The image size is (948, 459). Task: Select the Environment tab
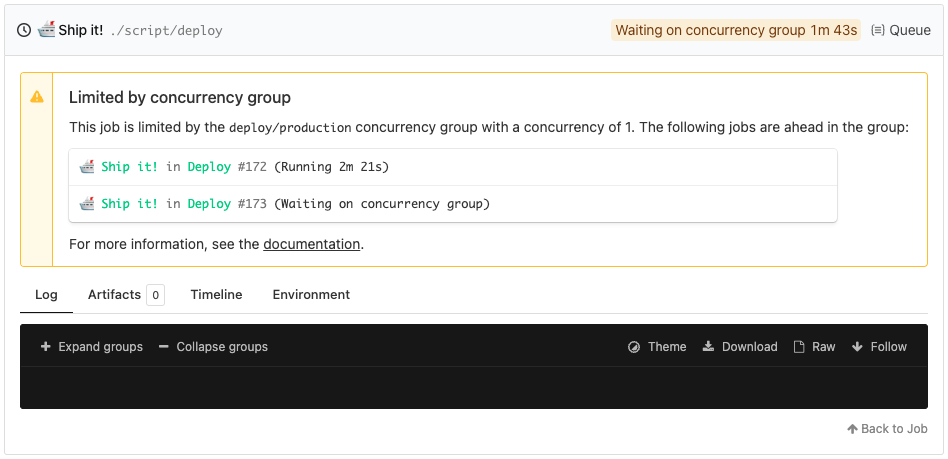click(x=311, y=295)
